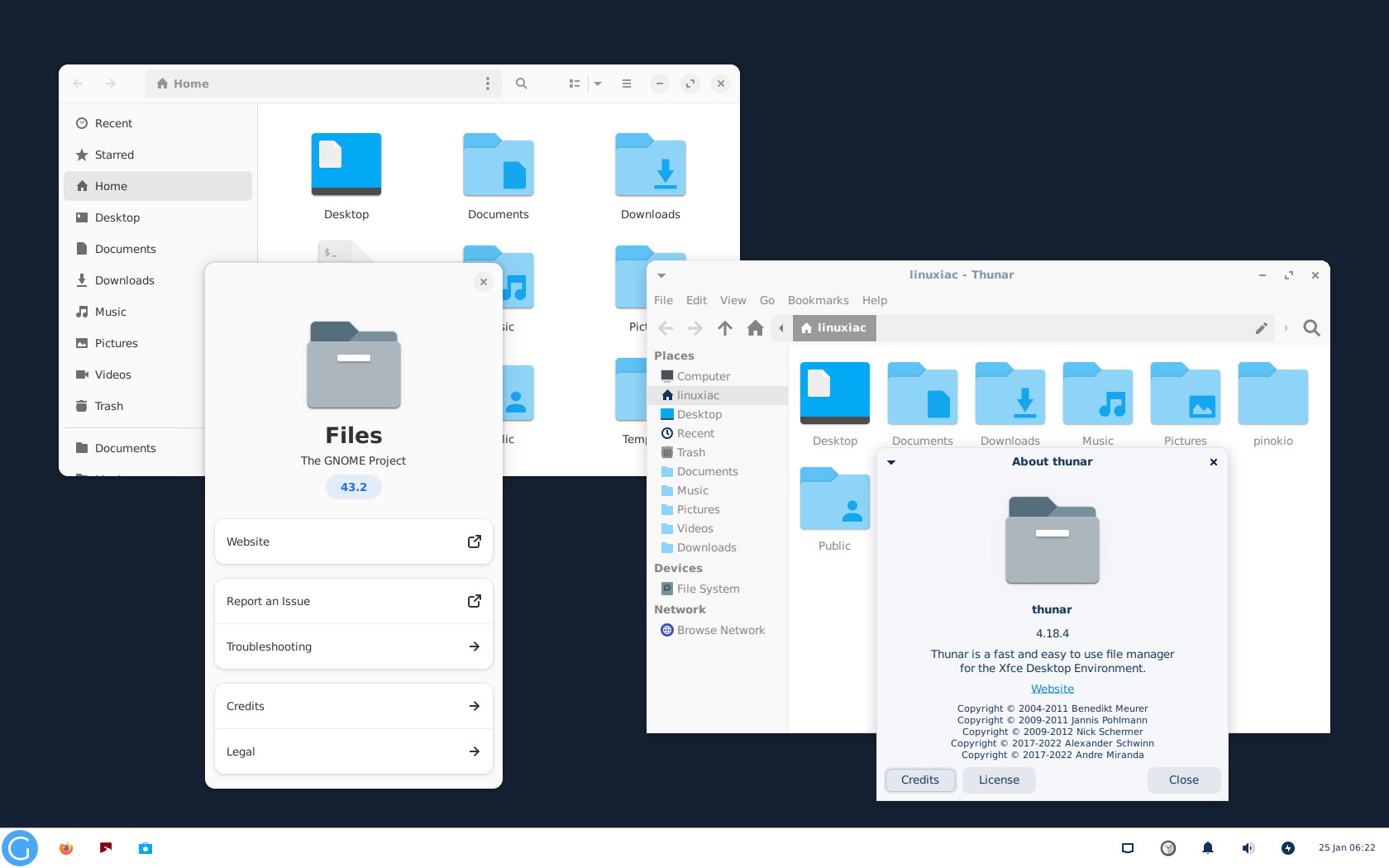Image resolution: width=1389 pixels, height=868 pixels.
Task: Select Browse Network in Thunar
Action: pyautogui.click(x=718, y=630)
